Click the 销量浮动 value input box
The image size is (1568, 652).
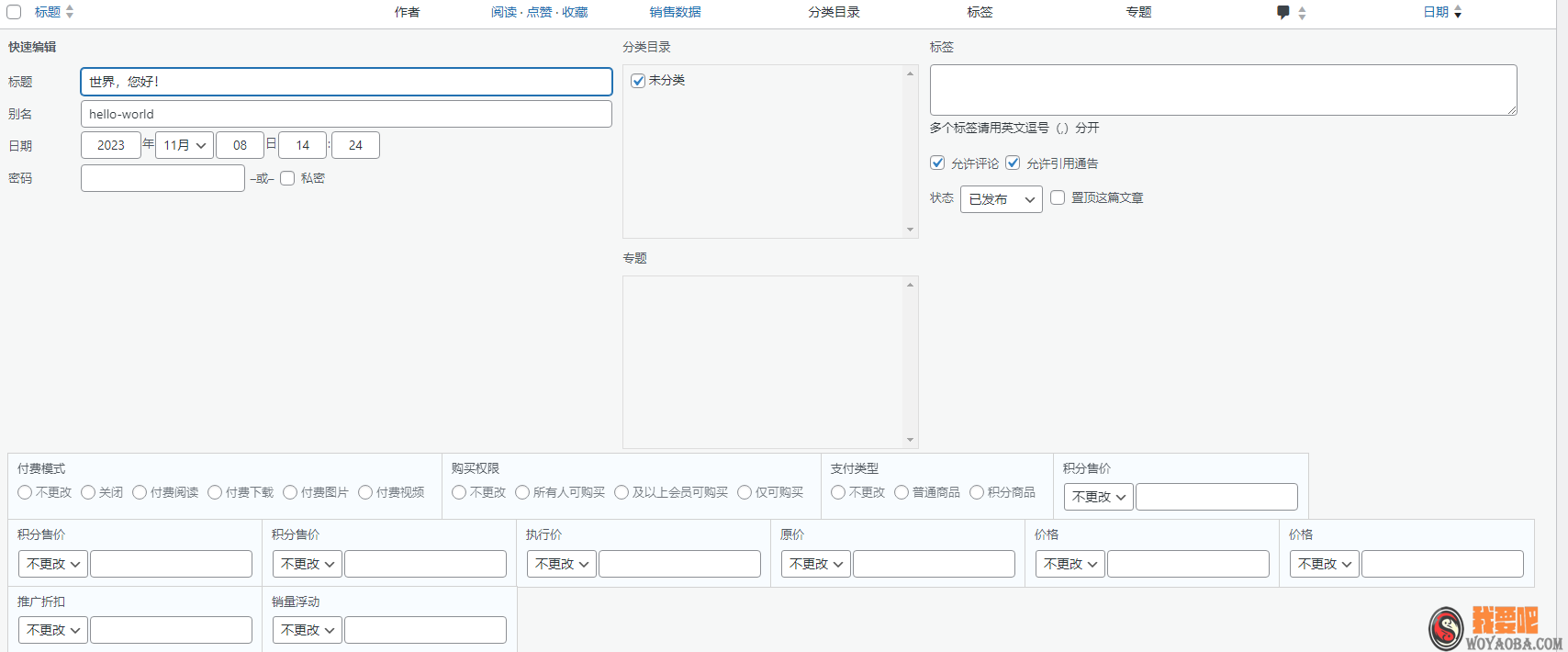point(425,630)
